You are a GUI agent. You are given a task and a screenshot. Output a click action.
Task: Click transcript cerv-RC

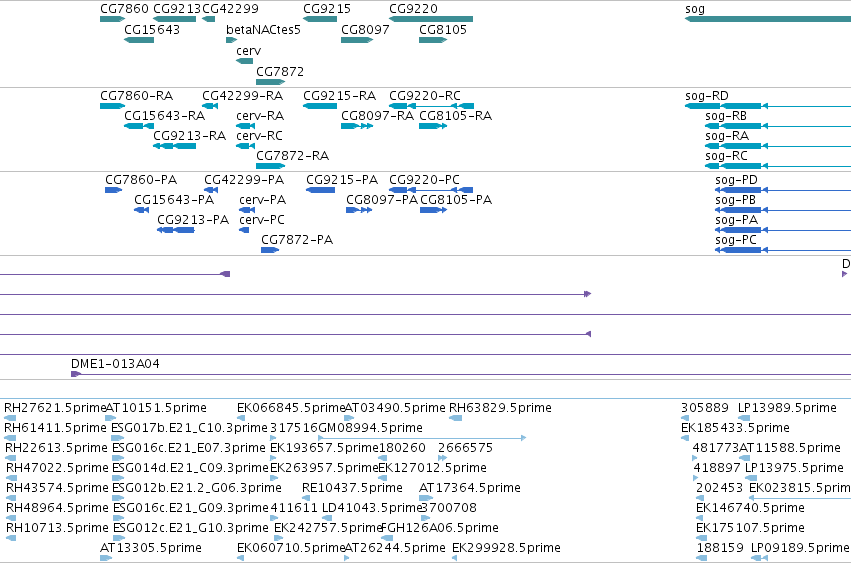point(245,146)
